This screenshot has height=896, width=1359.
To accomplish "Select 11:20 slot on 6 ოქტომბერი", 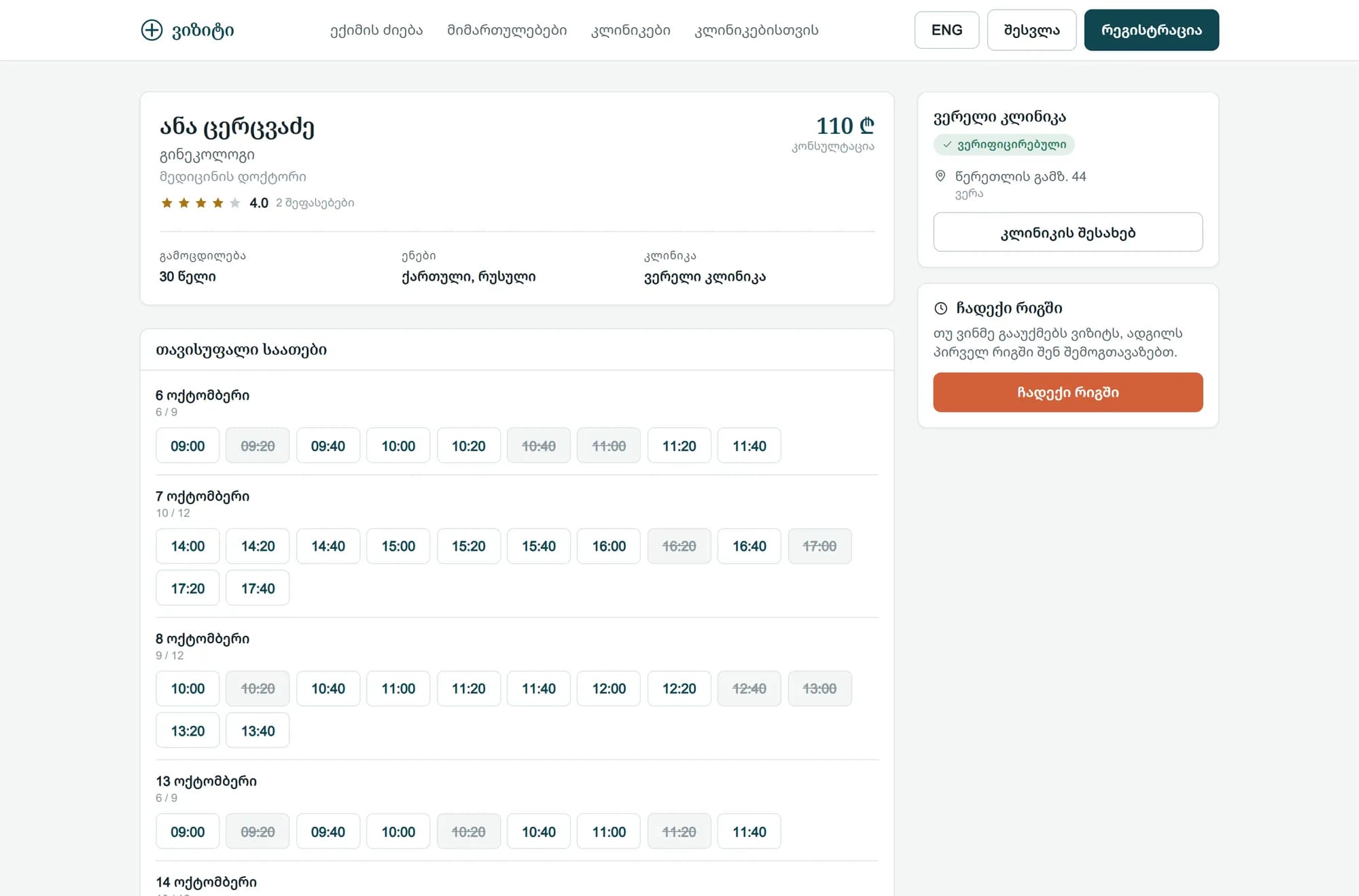I will tap(679, 446).
